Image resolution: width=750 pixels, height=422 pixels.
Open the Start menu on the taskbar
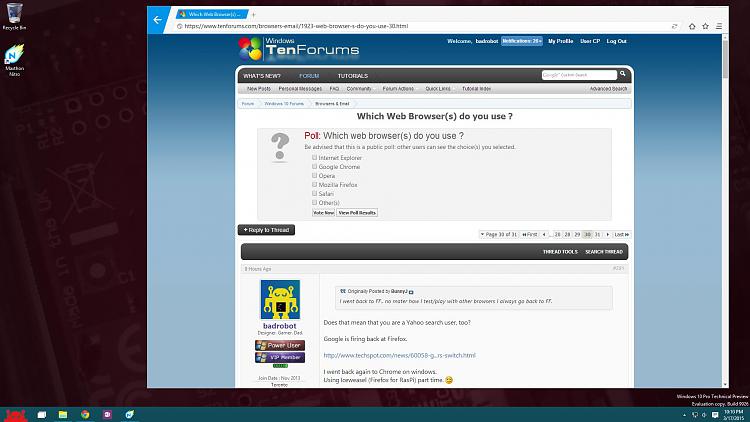pyautogui.click(x=16, y=415)
